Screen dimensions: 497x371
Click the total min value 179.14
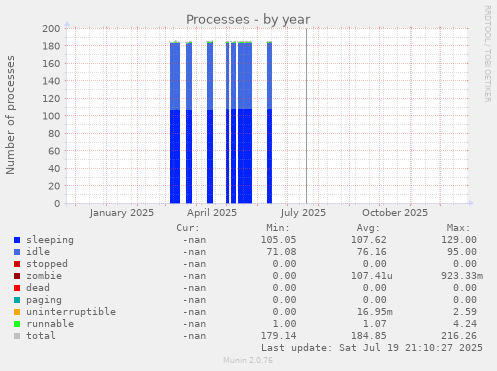278,336
